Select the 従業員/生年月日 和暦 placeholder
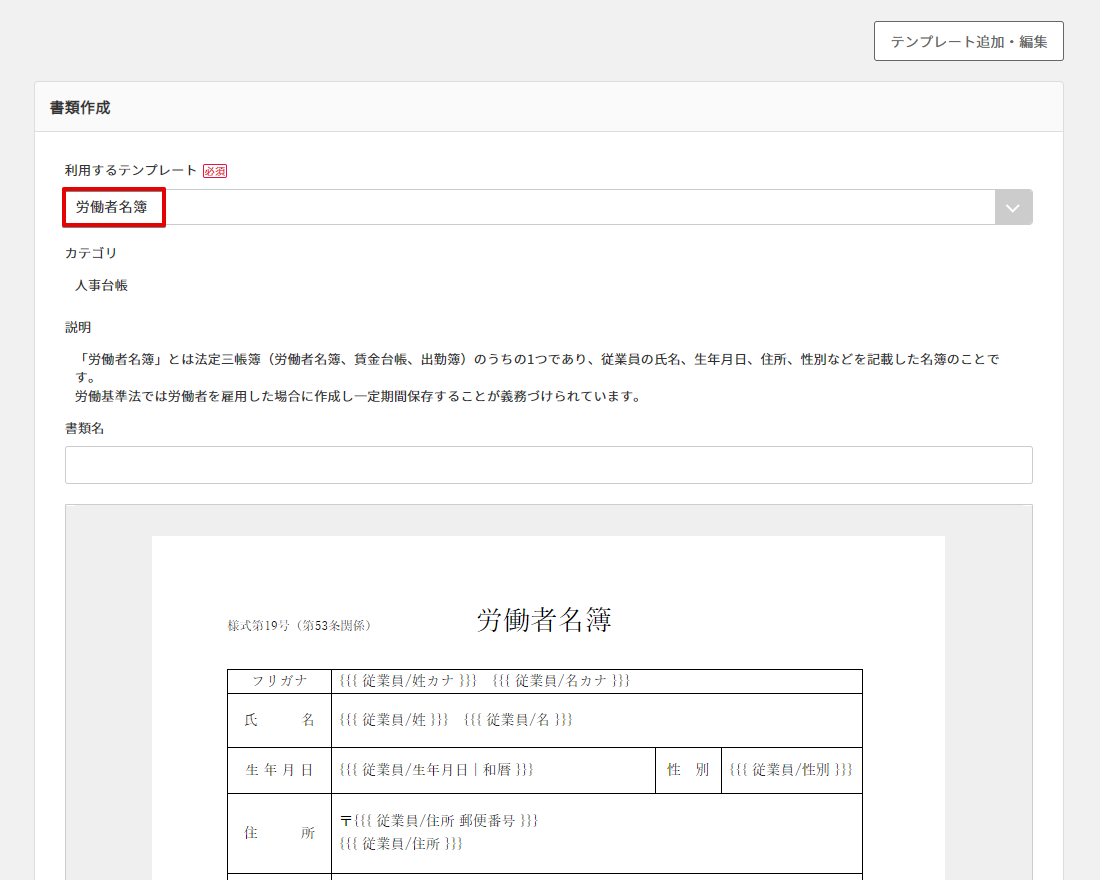1100x880 pixels. (x=436, y=770)
